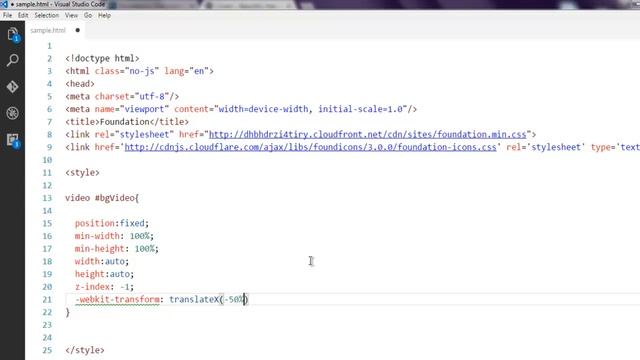Open the View menu
The image size is (640, 360).
click(71, 16)
